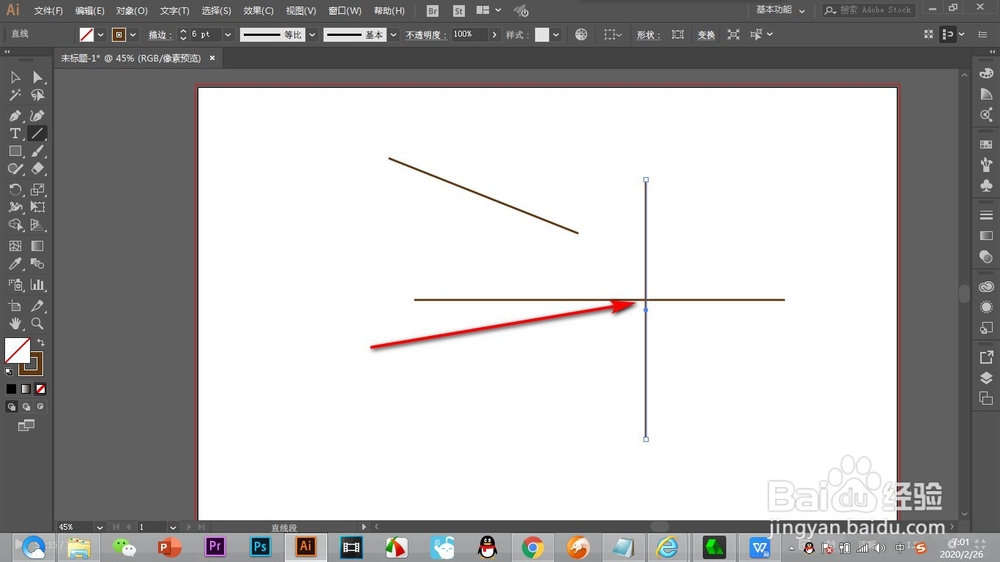The image size is (1000, 562).
Task: Set paint mode to Gradient
Action: tap(26, 389)
